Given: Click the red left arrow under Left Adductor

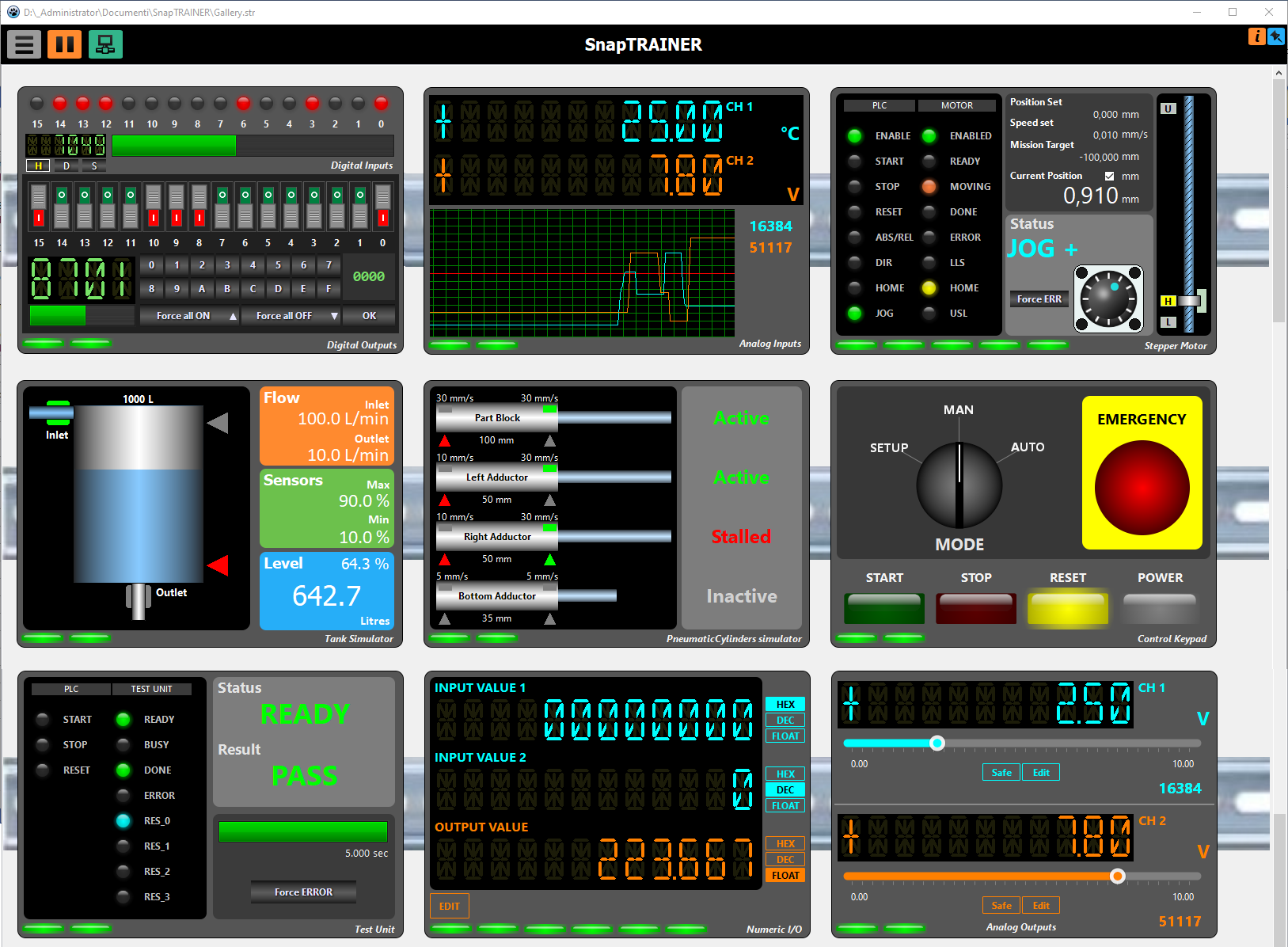Looking at the screenshot, I should tap(445, 500).
